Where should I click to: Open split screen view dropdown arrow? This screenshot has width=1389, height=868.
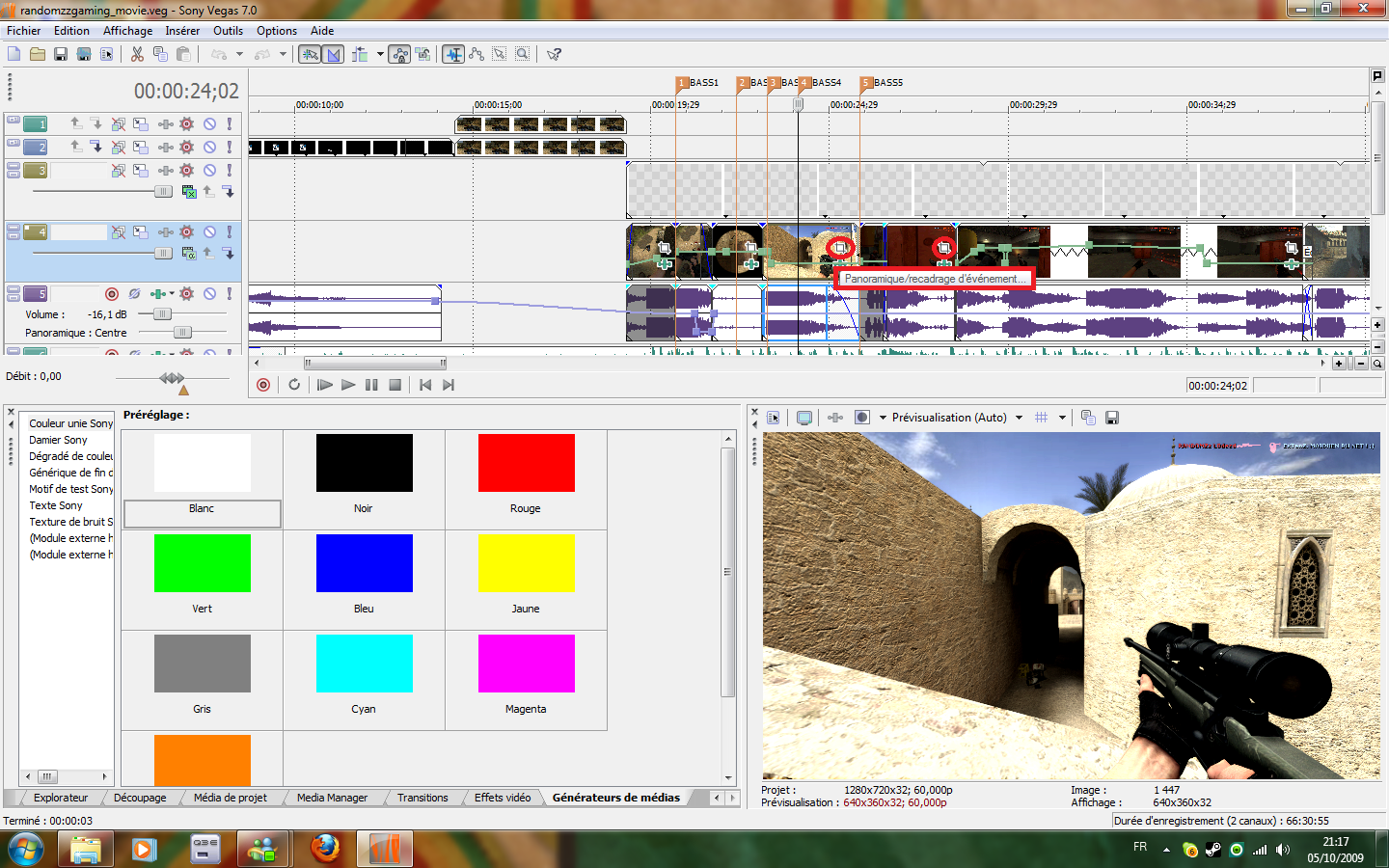pyautogui.click(x=883, y=418)
